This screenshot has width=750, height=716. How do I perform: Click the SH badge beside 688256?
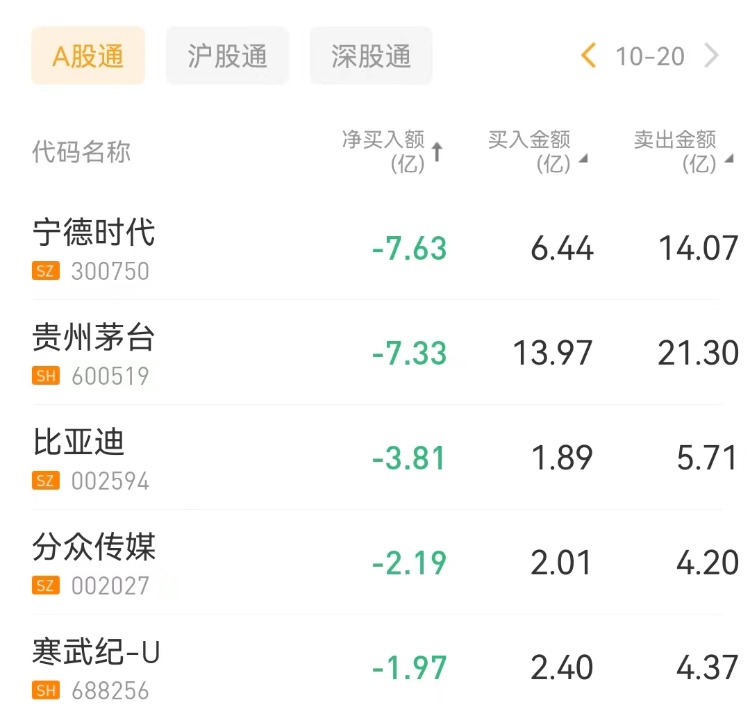[x=46, y=691]
